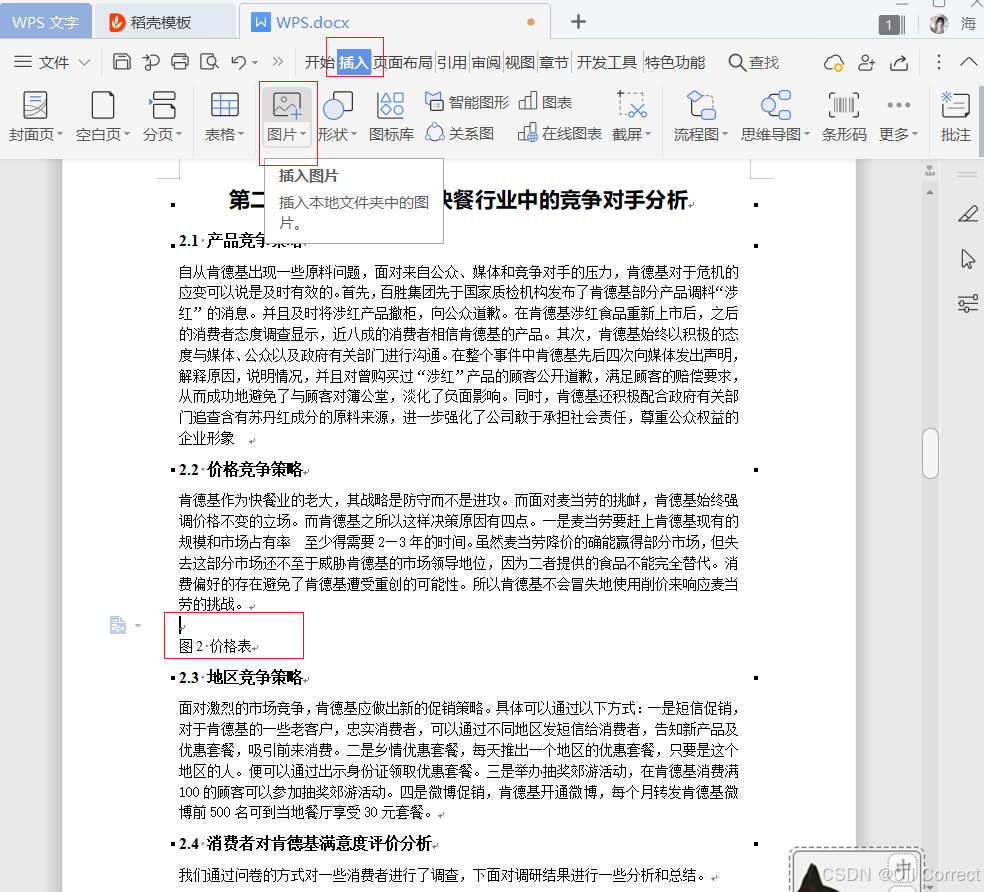This screenshot has width=984, height=892.
Task: Click the 查找 search button
Action: coord(754,62)
